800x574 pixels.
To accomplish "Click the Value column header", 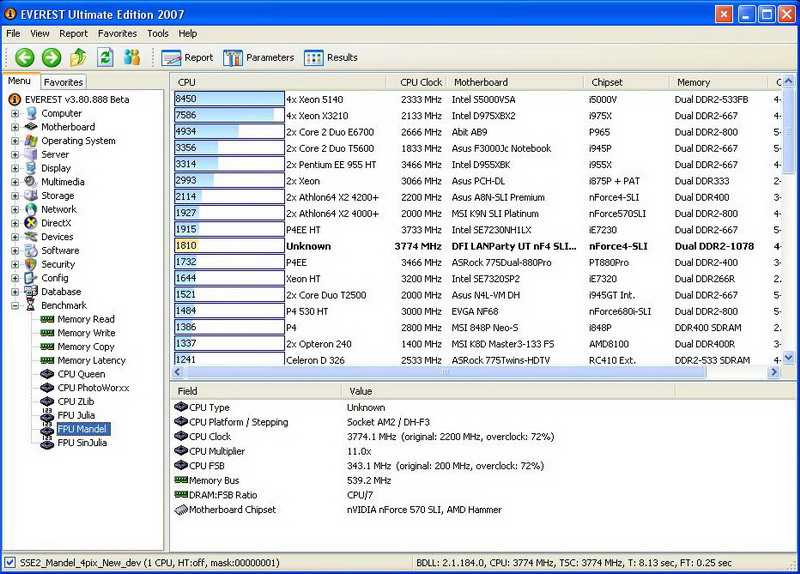I will tap(508, 391).
